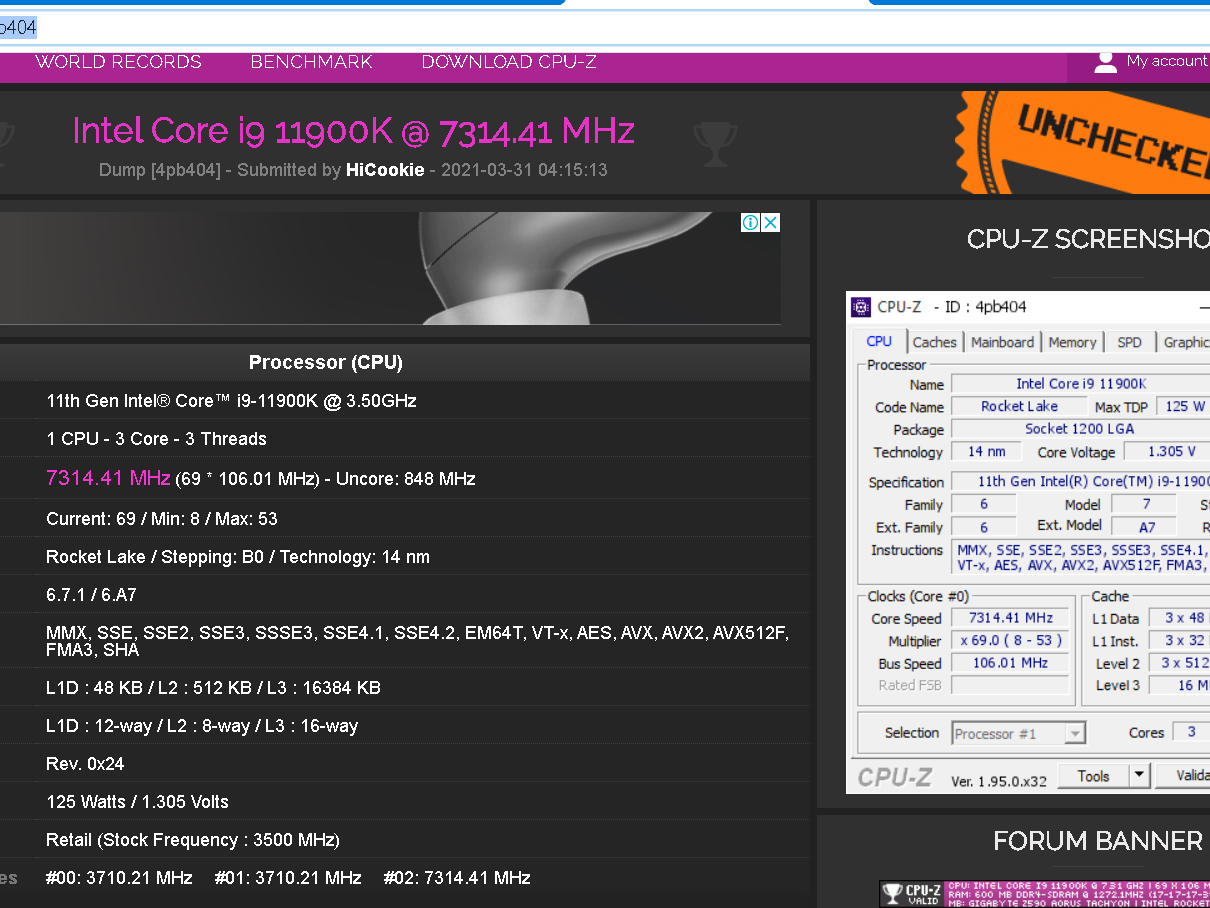Viewport: 1210px width, 908px height.
Task: Click the 'Rocket Lake / Stepping: B0' row
Action: [405, 557]
